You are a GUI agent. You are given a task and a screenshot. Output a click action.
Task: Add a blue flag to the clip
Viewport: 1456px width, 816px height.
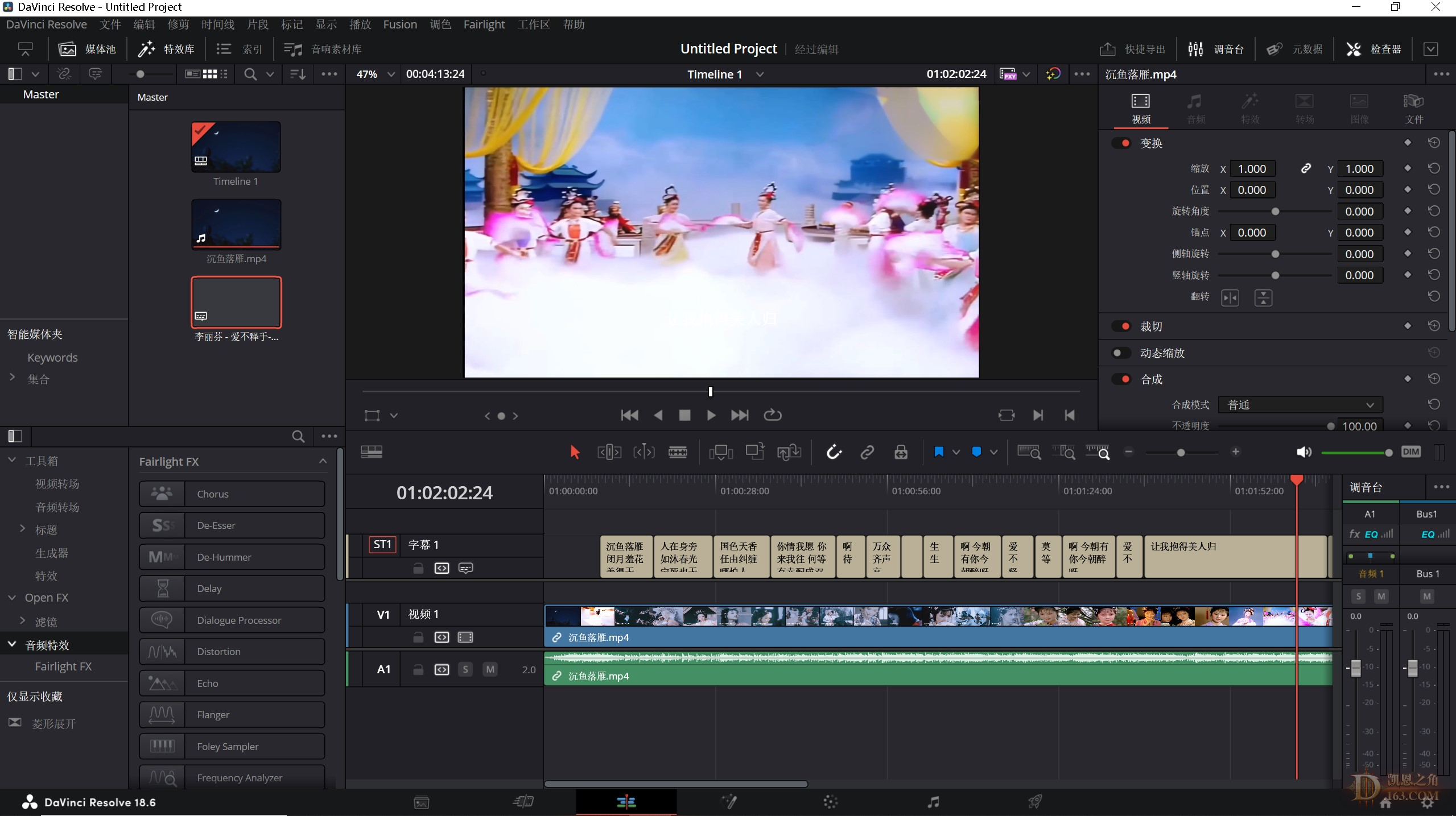[939, 452]
